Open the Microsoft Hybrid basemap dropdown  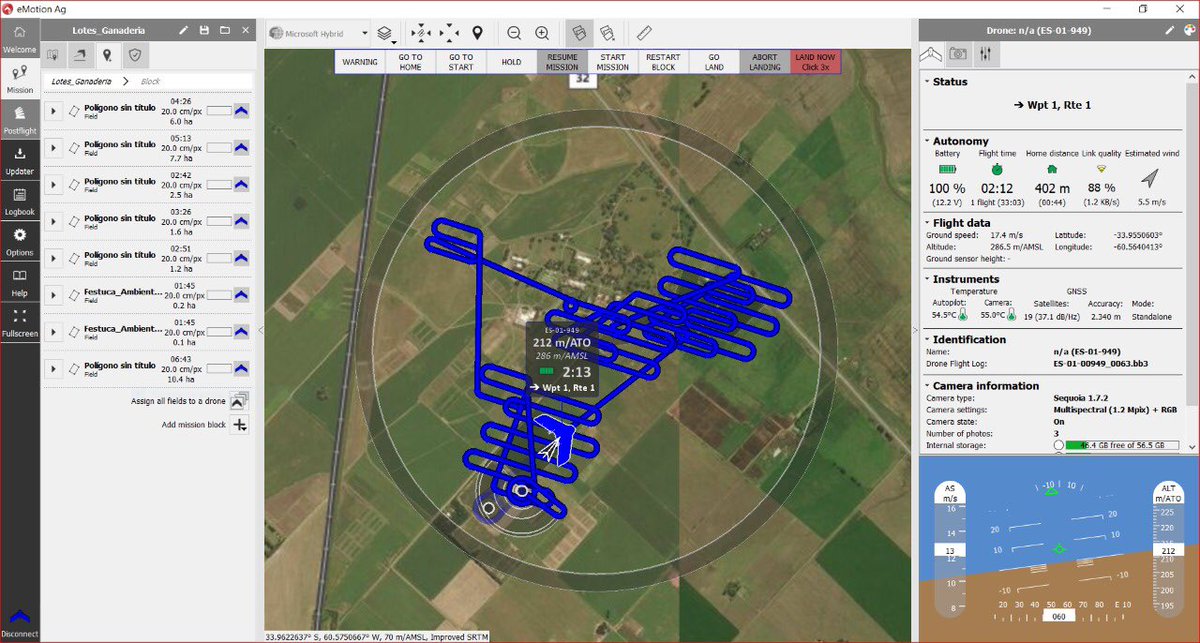point(320,31)
